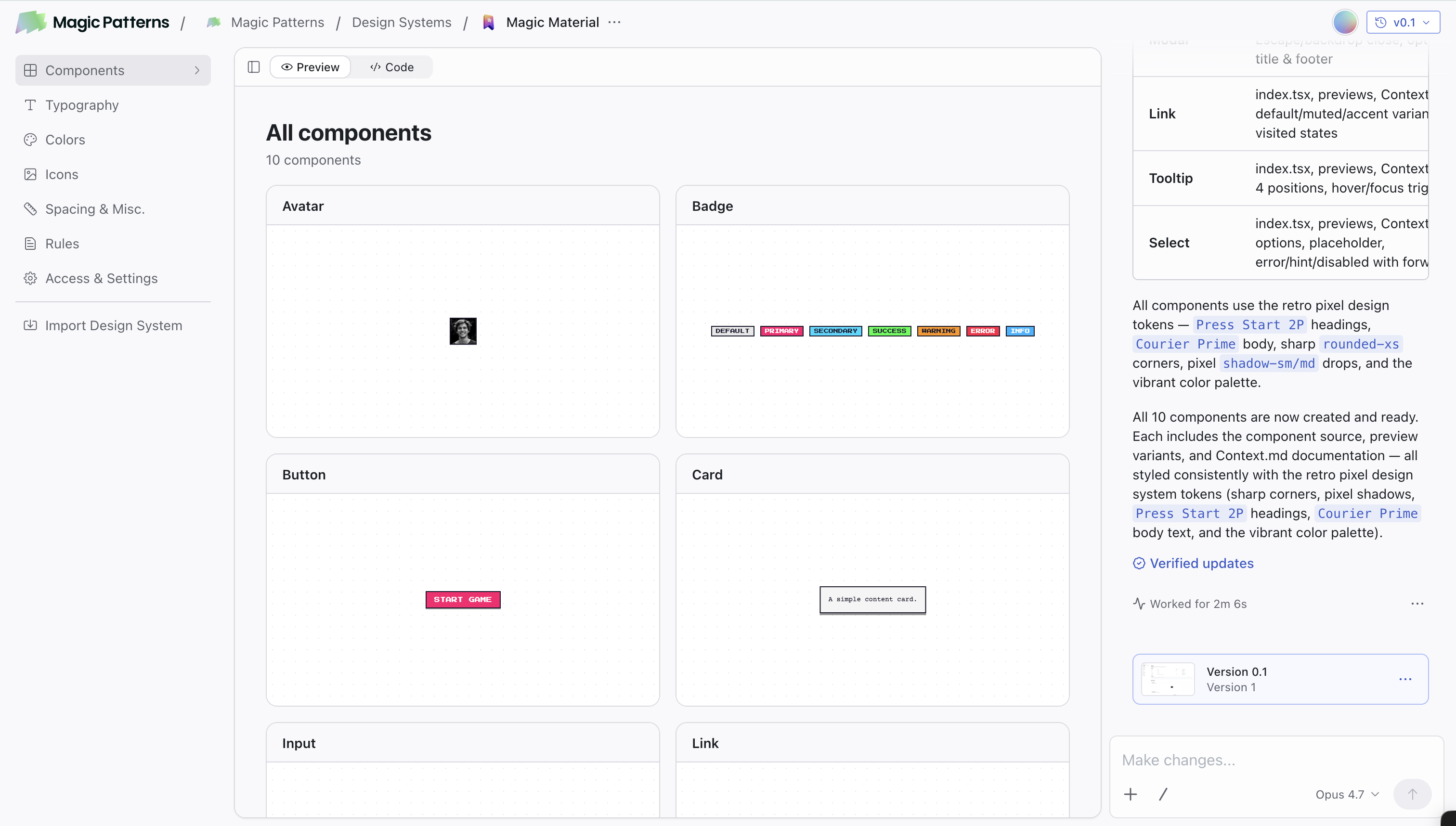1456x826 pixels.
Task: Open the Avatar component card
Action: coord(463,311)
